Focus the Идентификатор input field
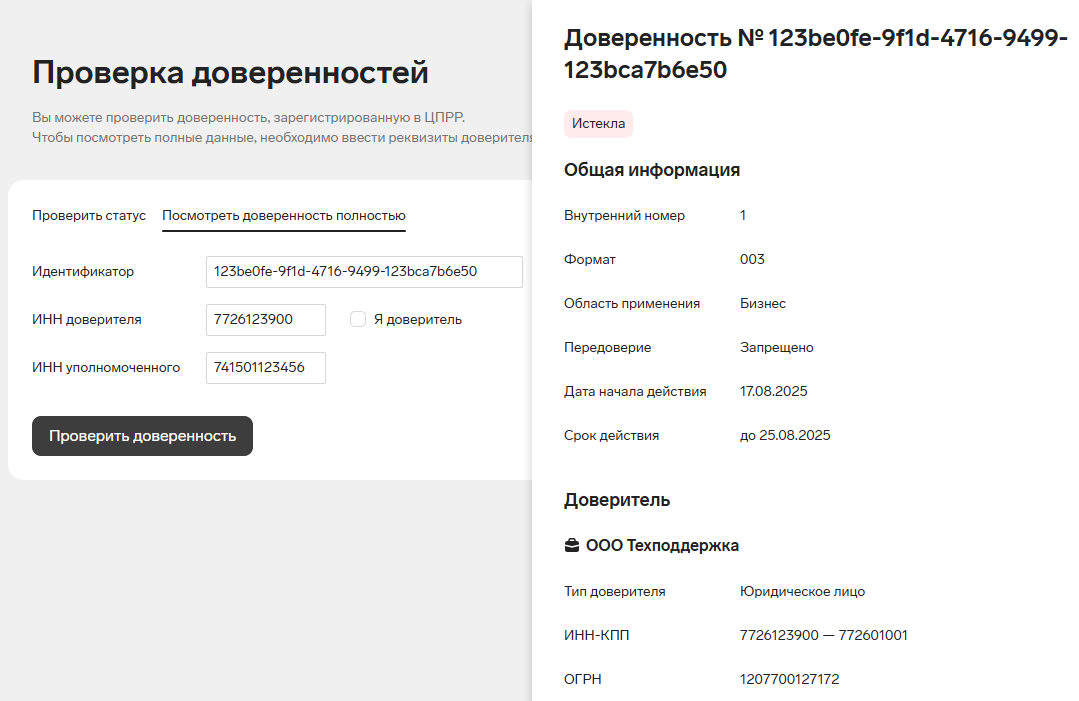This screenshot has width=1079, height=701. point(364,271)
